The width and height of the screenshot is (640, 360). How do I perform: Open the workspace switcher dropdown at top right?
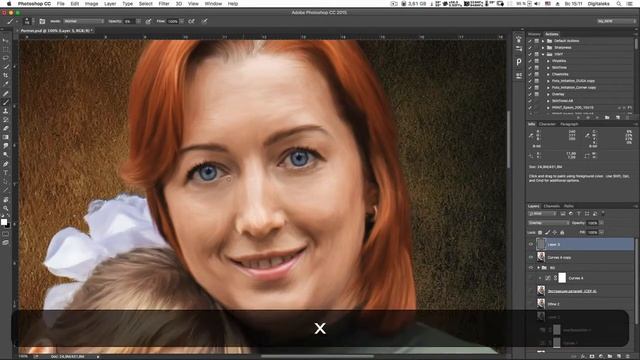tap(616, 21)
